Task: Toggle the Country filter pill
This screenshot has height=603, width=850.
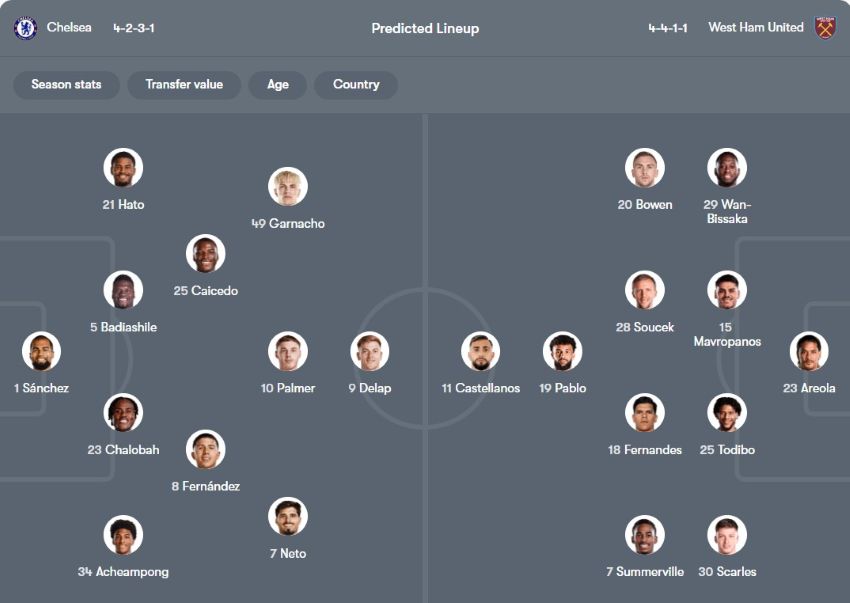Action: point(356,85)
